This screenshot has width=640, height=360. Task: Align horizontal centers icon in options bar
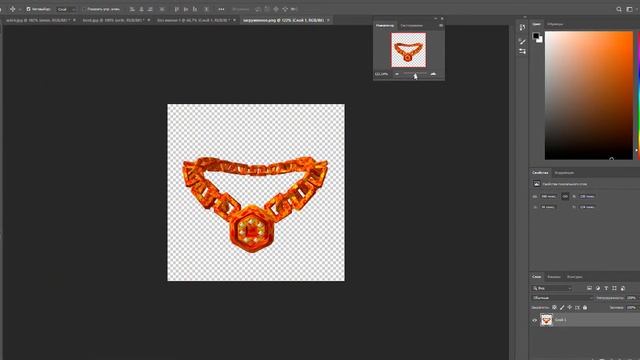(141, 9)
